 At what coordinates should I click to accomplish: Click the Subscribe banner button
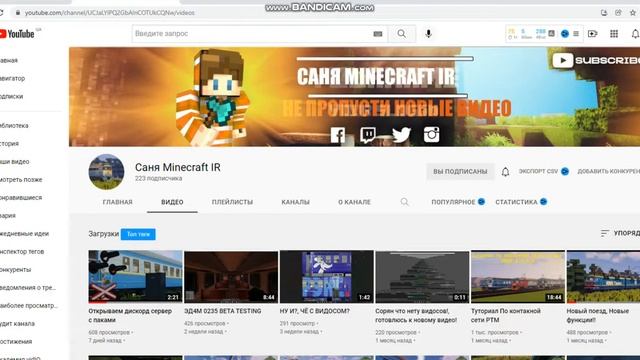coord(596,60)
